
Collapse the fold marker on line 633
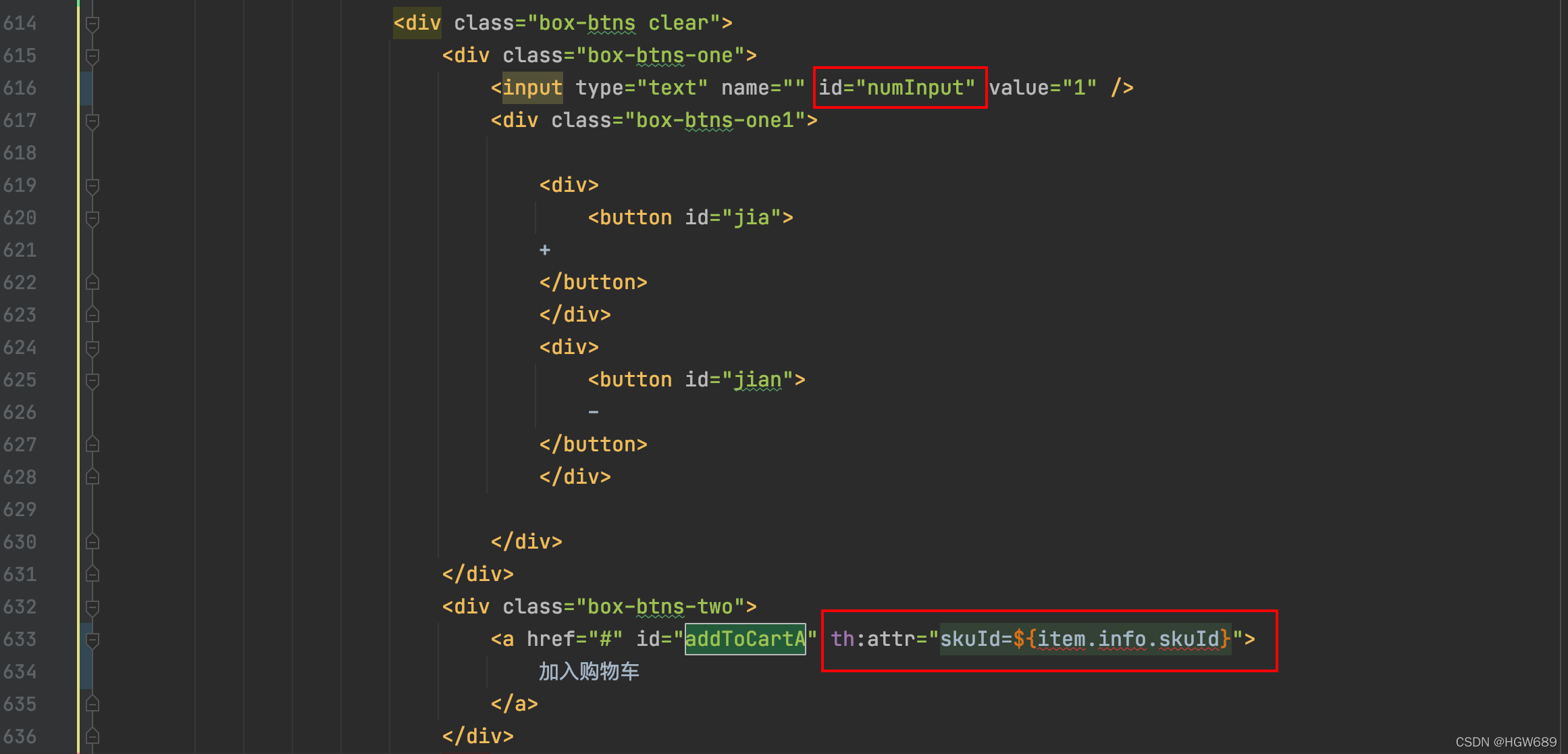(93, 640)
